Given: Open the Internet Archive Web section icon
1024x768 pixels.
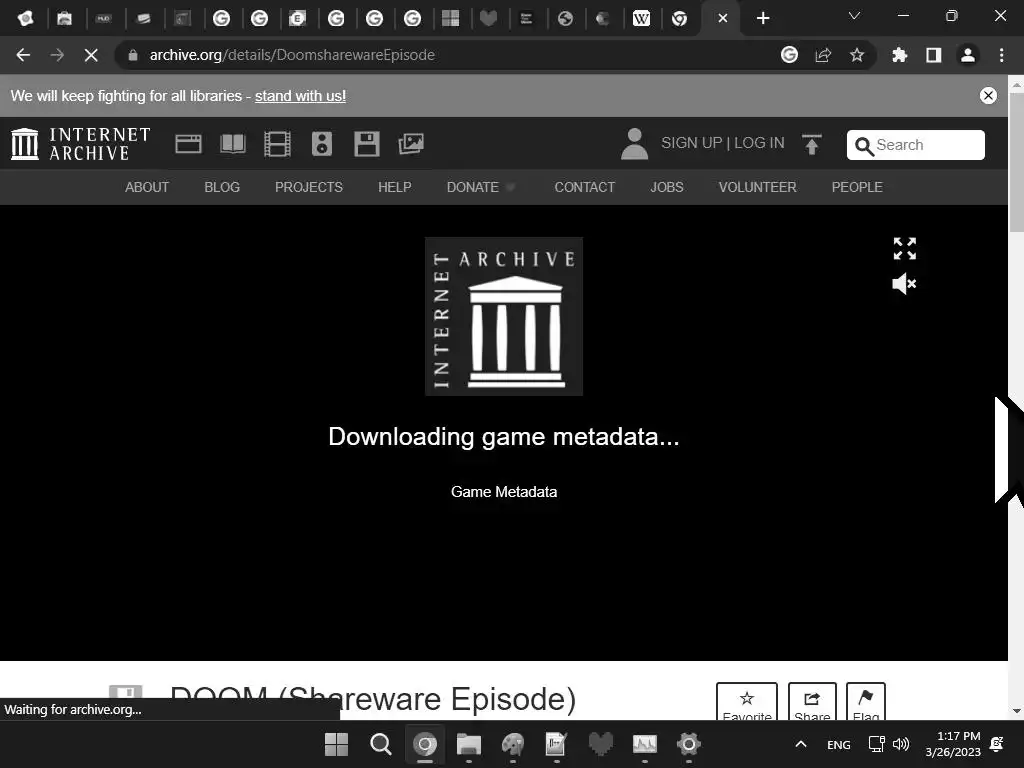Looking at the screenshot, I should tap(188, 144).
